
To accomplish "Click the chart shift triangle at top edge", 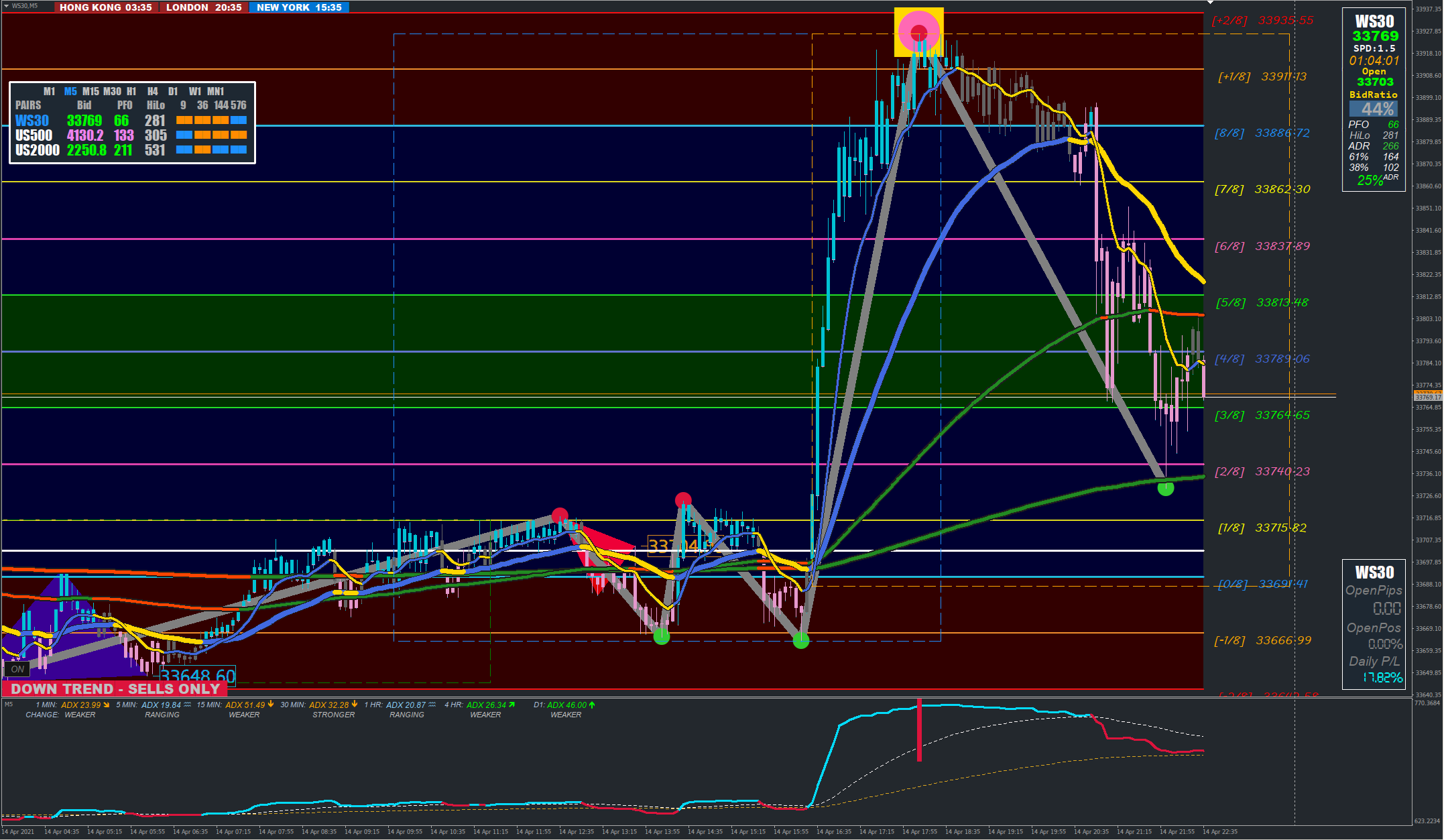I will point(1210,3).
